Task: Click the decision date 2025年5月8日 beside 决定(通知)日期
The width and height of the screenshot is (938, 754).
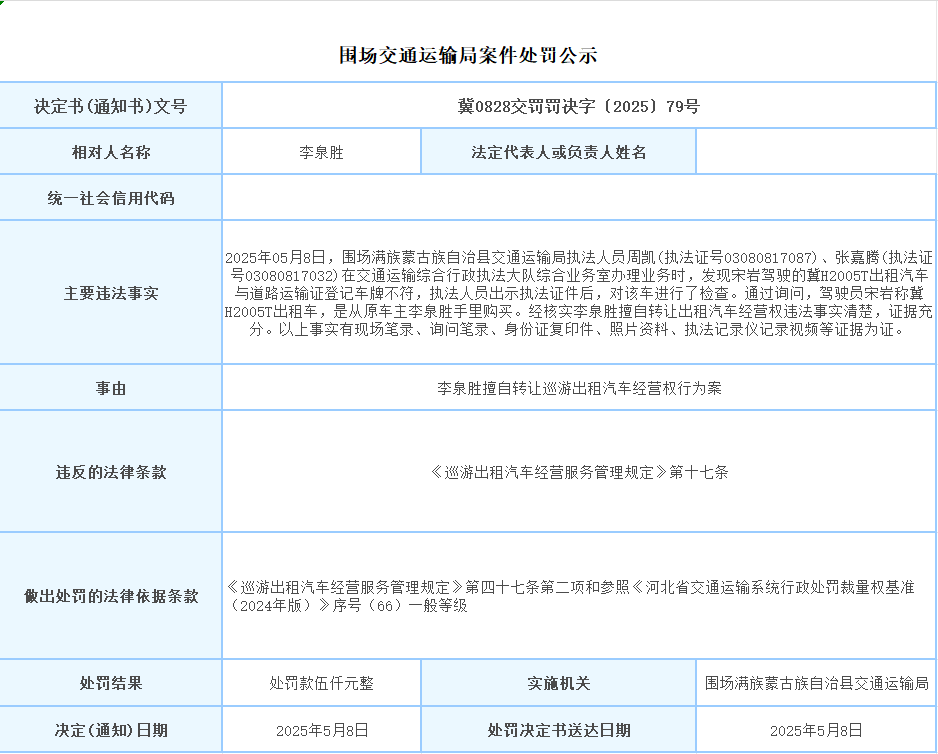Action: (322, 730)
